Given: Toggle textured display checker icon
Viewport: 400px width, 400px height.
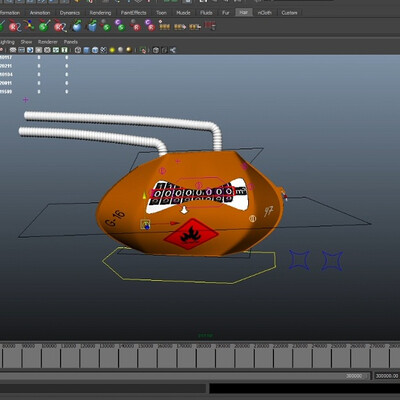Looking at the screenshot, I should point(104,50).
